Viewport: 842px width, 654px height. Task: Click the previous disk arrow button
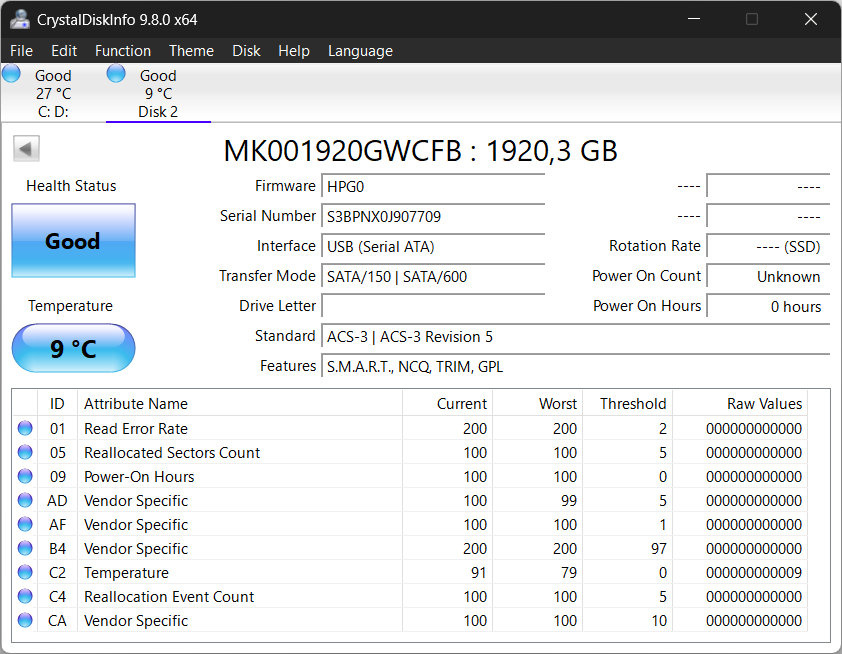(x=26, y=149)
